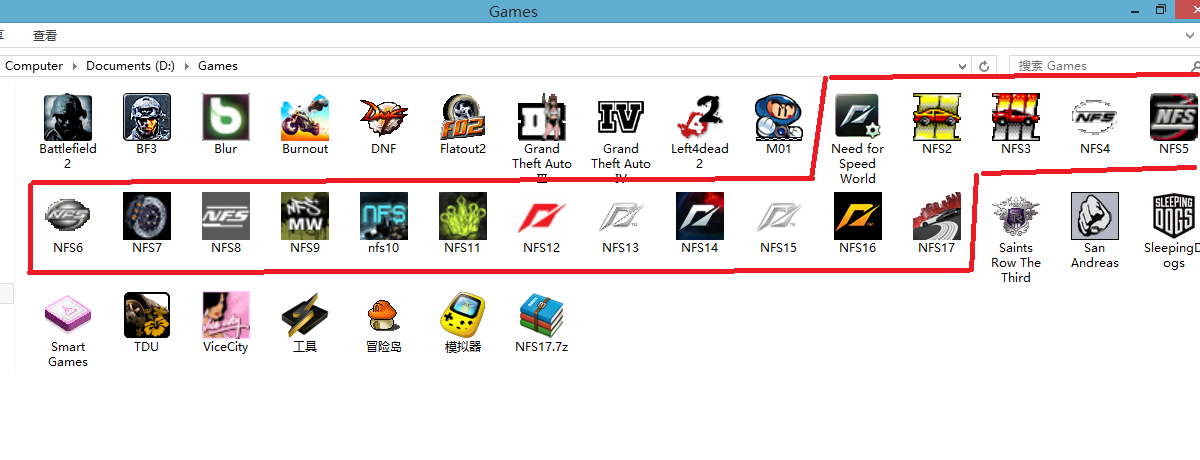
Task: Go to Computer in the address breadcrumb
Action: click(x=34, y=66)
